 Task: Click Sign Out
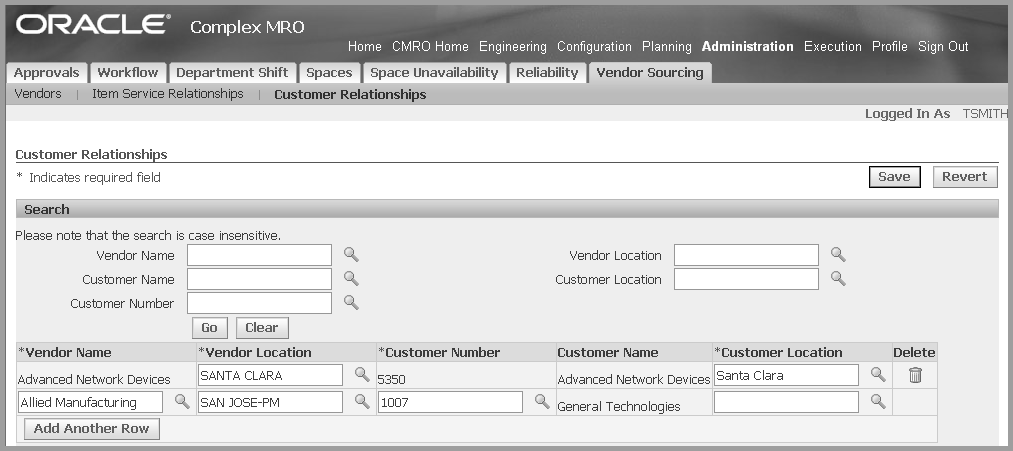click(x=943, y=47)
